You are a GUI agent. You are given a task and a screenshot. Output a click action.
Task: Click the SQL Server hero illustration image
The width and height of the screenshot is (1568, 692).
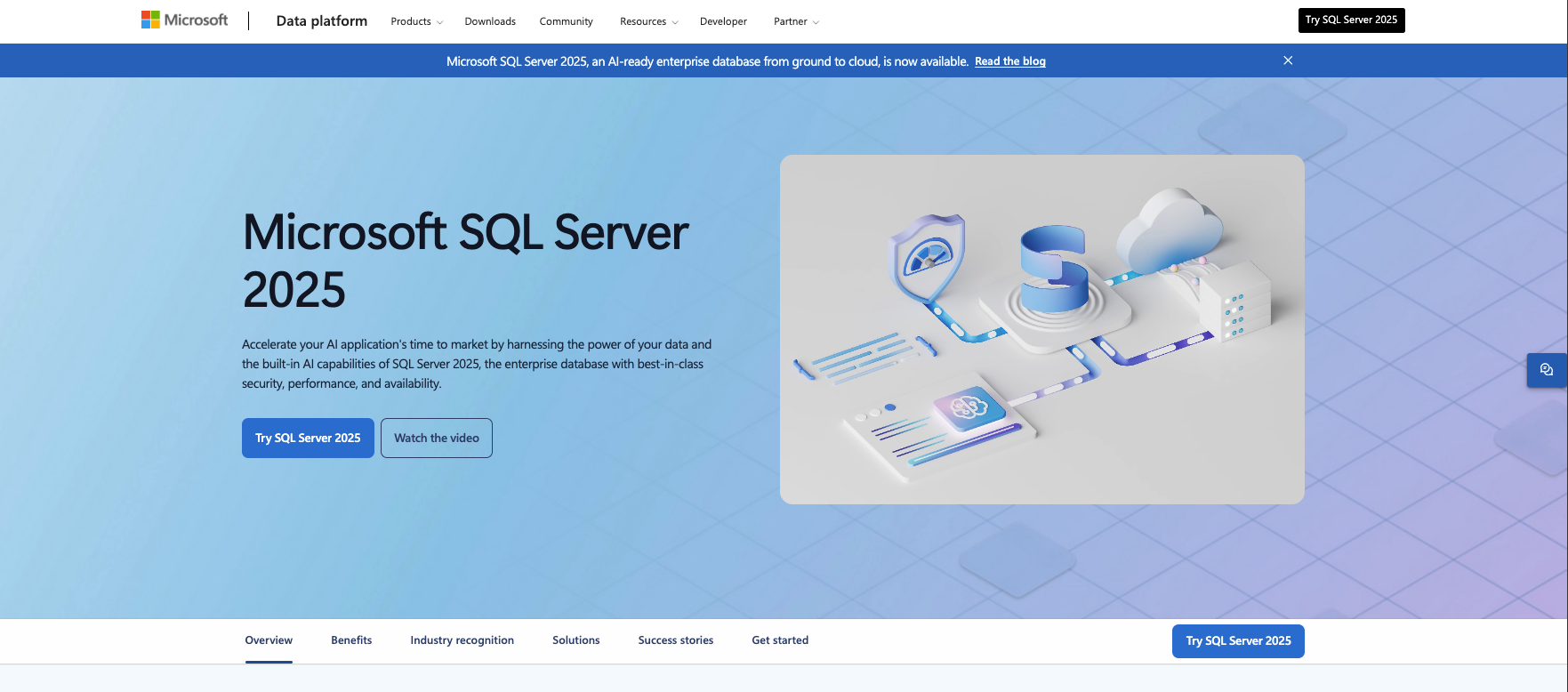[1041, 329]
